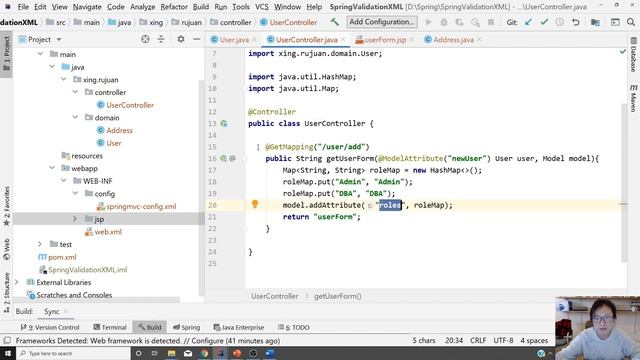
Task: Click the Windows Start button
Action: coord(8,353)
